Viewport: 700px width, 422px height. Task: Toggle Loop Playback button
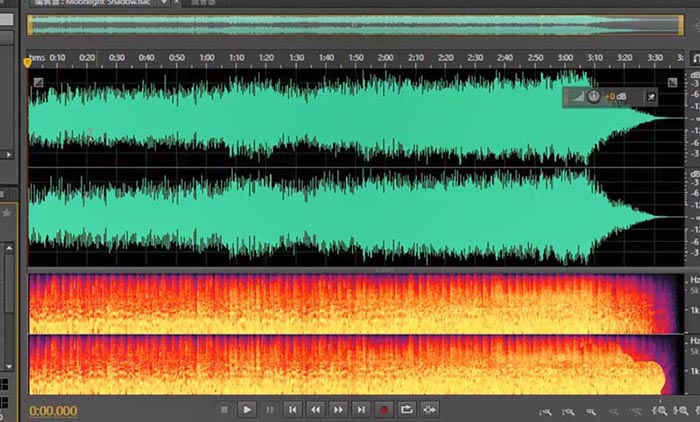(406, 409)
